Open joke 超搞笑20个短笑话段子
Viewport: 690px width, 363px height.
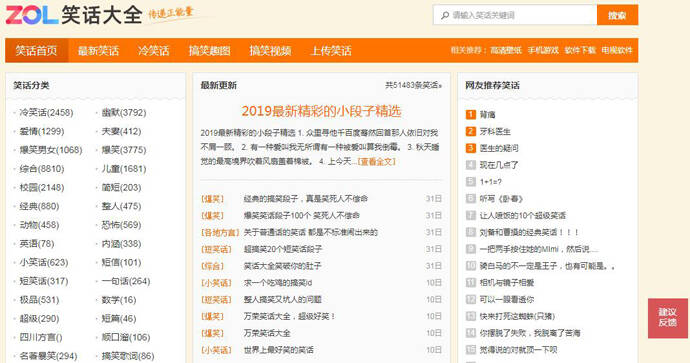(x=283, y=249)
